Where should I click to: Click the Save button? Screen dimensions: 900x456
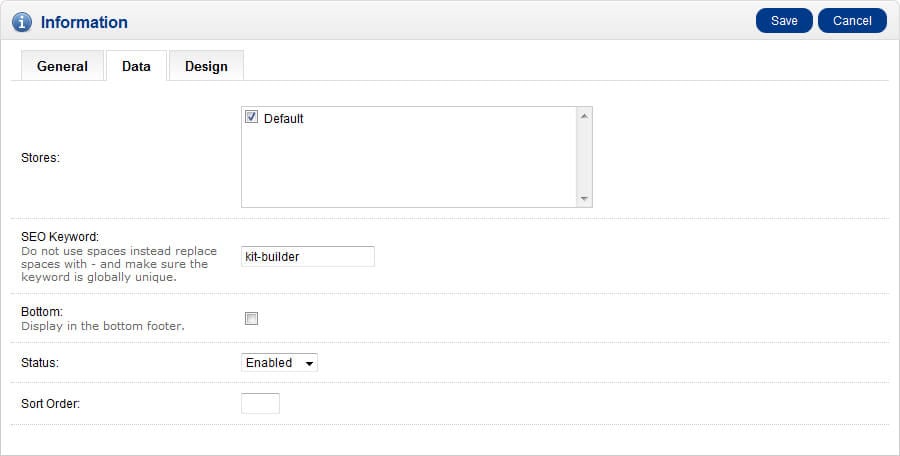pos(784,21)
